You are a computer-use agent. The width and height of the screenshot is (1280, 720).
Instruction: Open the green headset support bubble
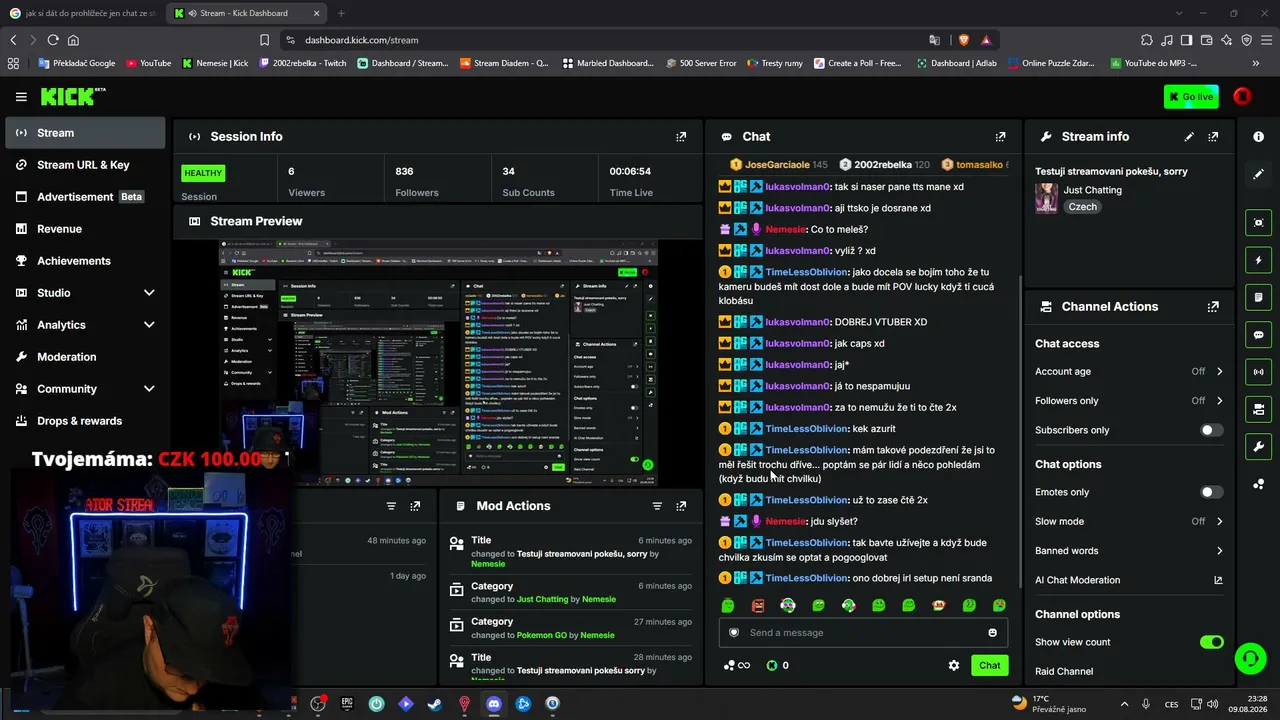point(1250,658)
